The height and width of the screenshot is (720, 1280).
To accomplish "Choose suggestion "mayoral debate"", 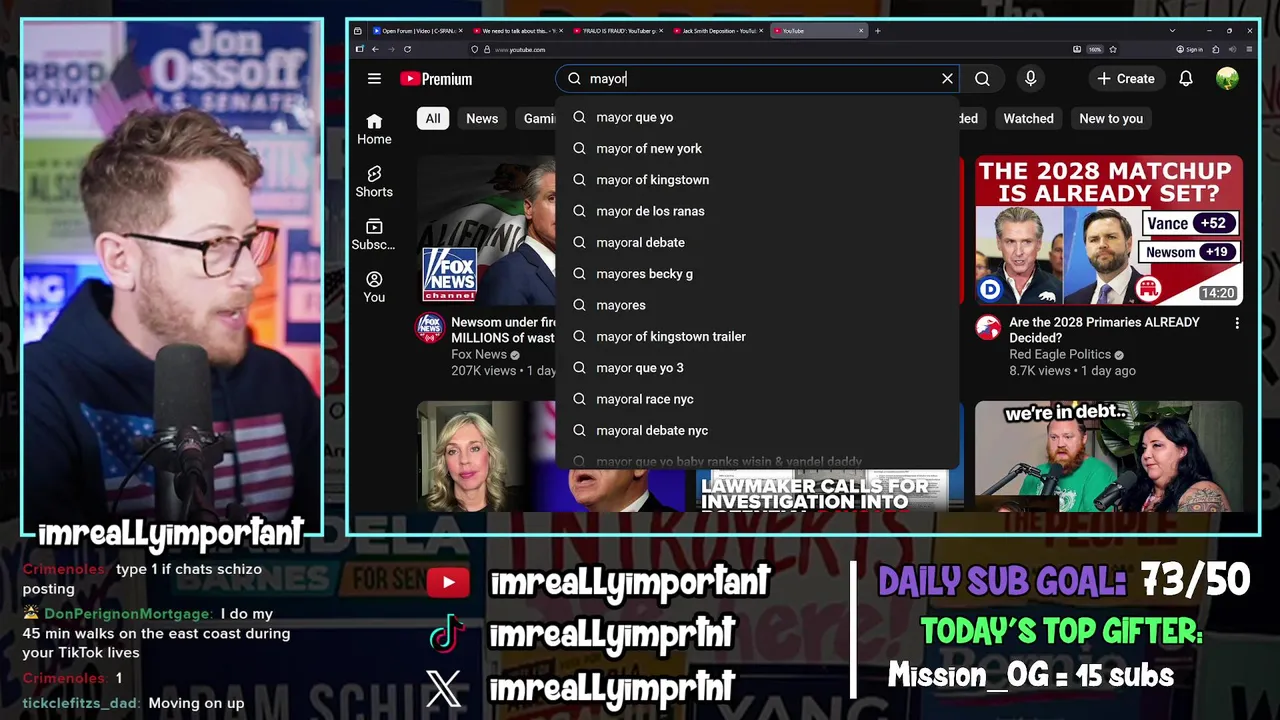I will pyautogui.click(x=757, y=242).
